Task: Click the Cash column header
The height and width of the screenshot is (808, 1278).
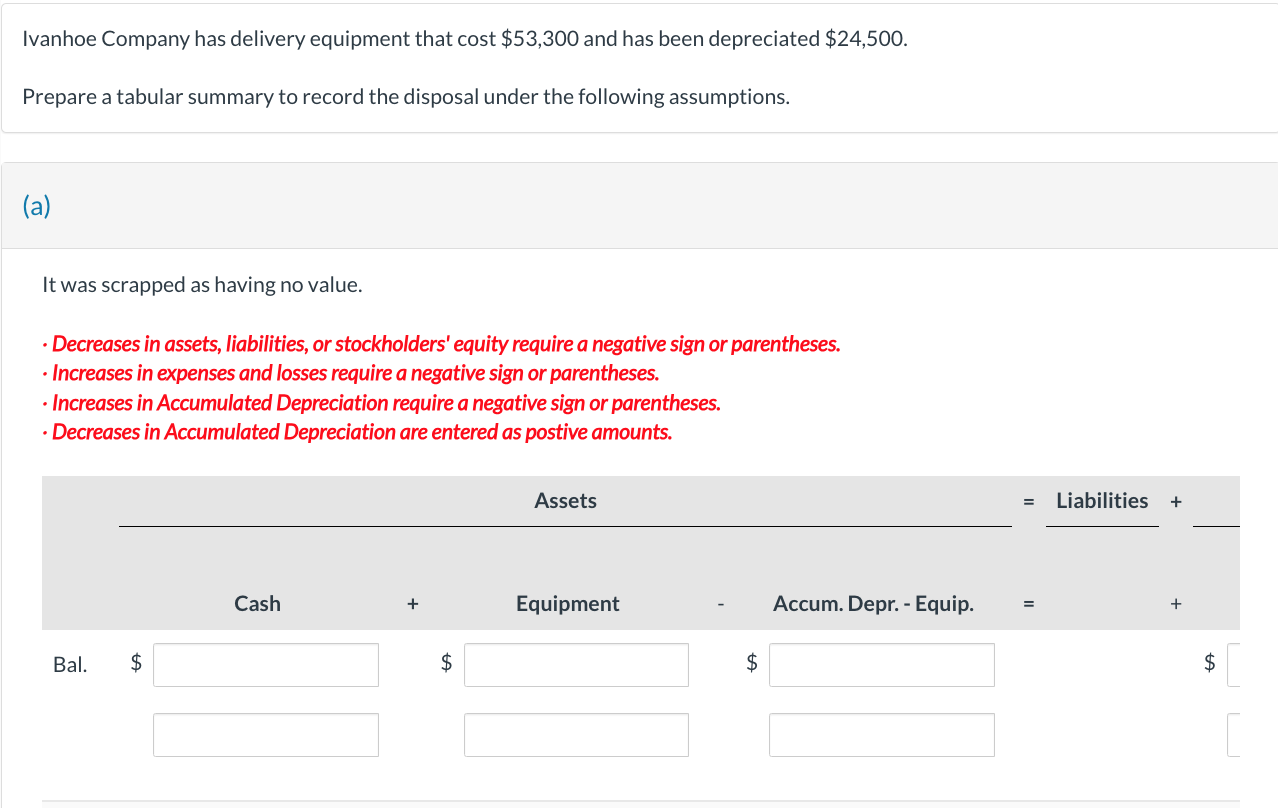Action: pyautogui.click(x=257, y=604)
